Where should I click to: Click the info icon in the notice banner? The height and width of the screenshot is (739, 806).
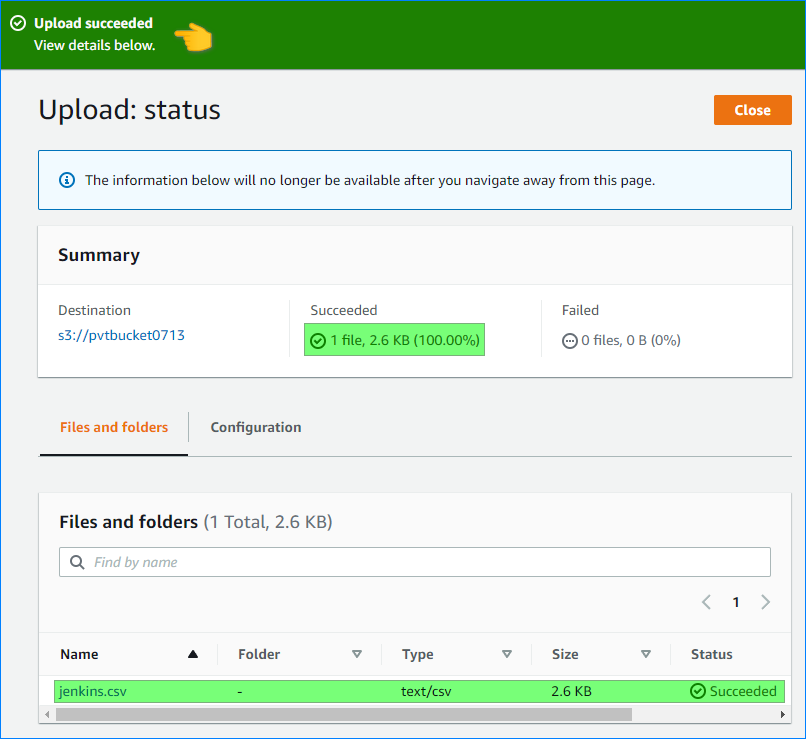(x=67, y=180)
